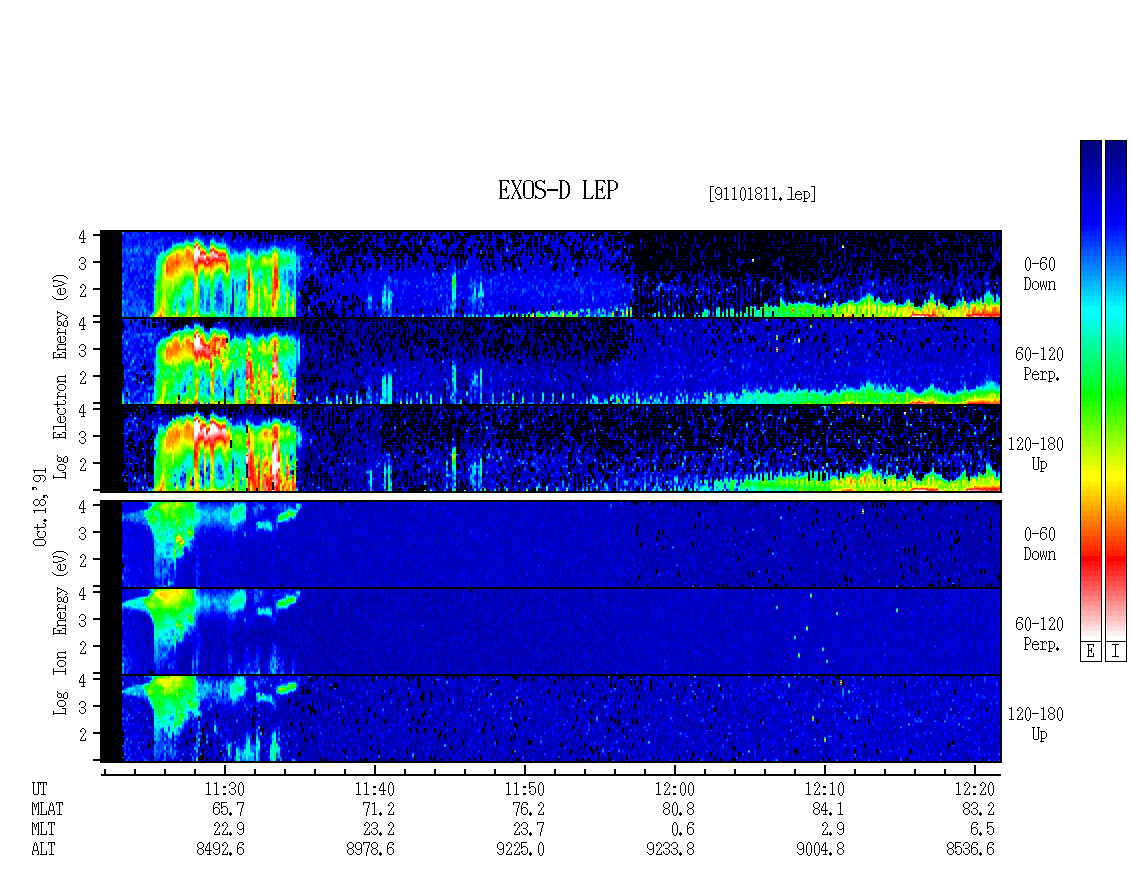Click the 12:20 time tick label
Viewport: 1130px width, 875px height.
click(974, 789)
